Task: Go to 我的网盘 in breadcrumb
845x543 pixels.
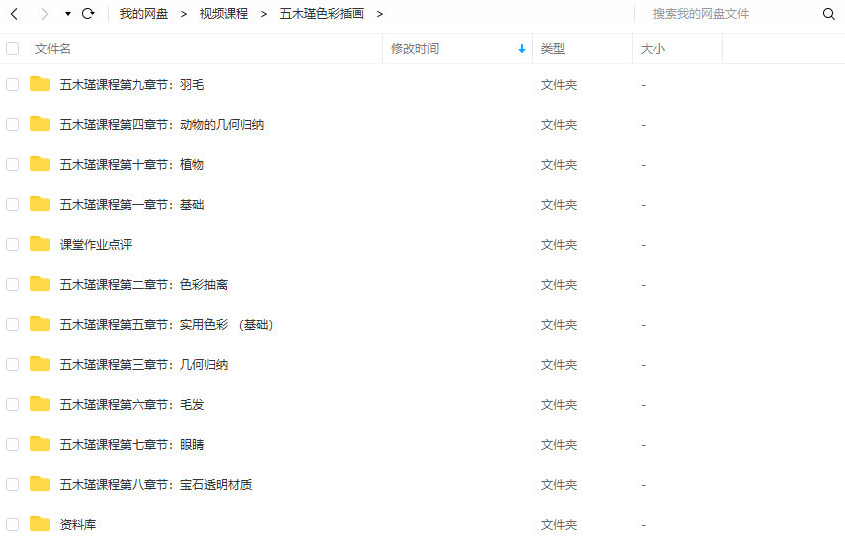Action: [144, 14]
